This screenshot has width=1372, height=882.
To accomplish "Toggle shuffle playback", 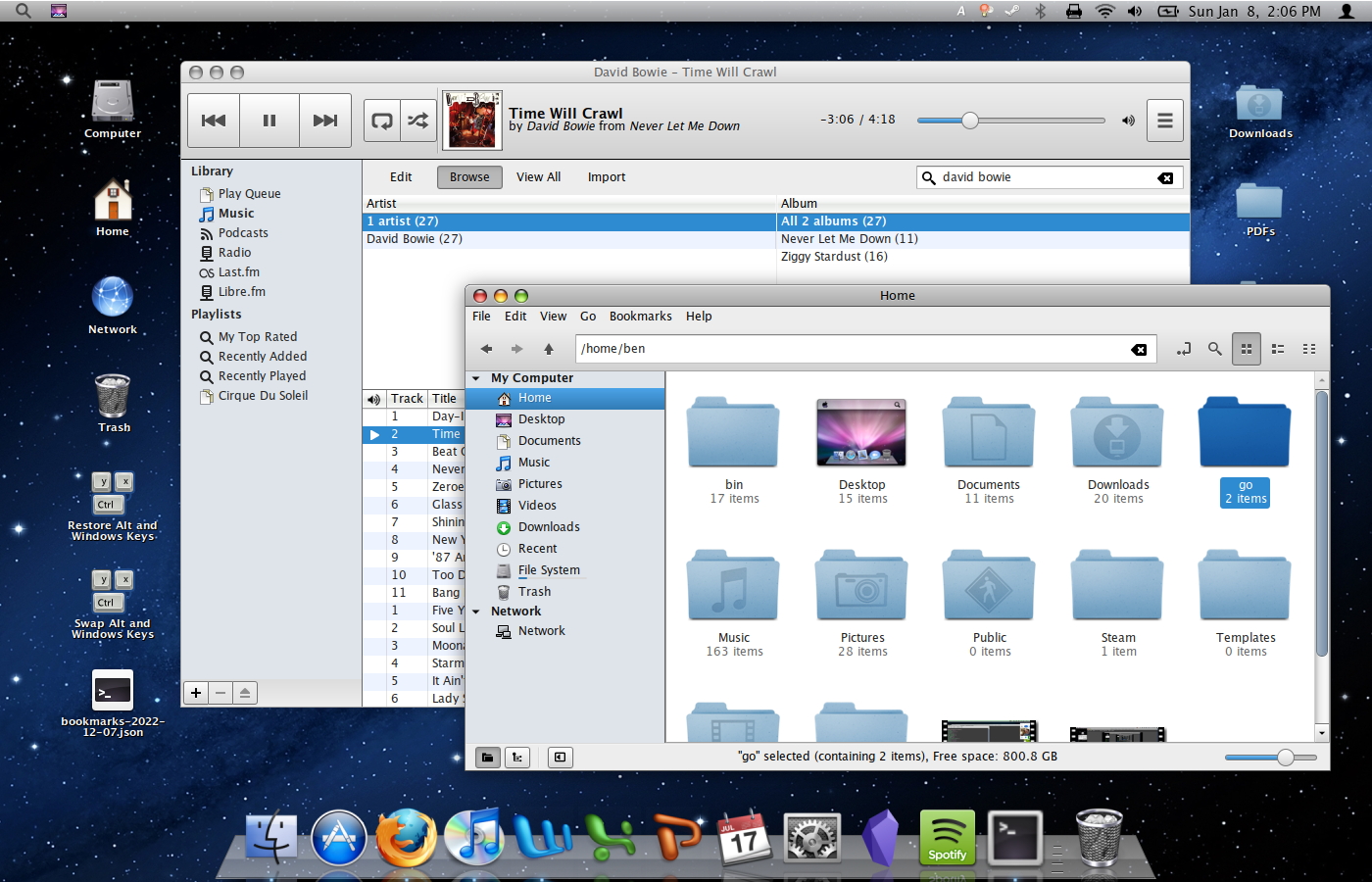I will (x=418, y=121).
